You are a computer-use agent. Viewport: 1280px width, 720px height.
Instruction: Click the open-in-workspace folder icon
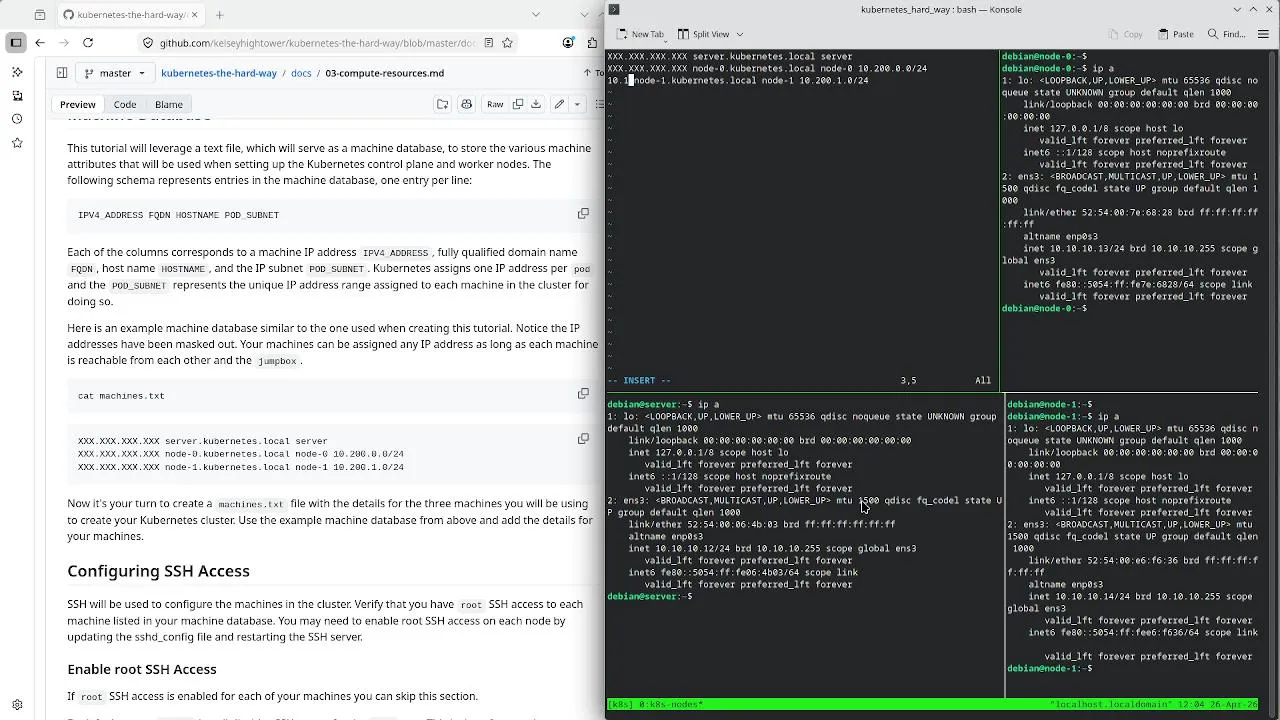pos(442,104)
